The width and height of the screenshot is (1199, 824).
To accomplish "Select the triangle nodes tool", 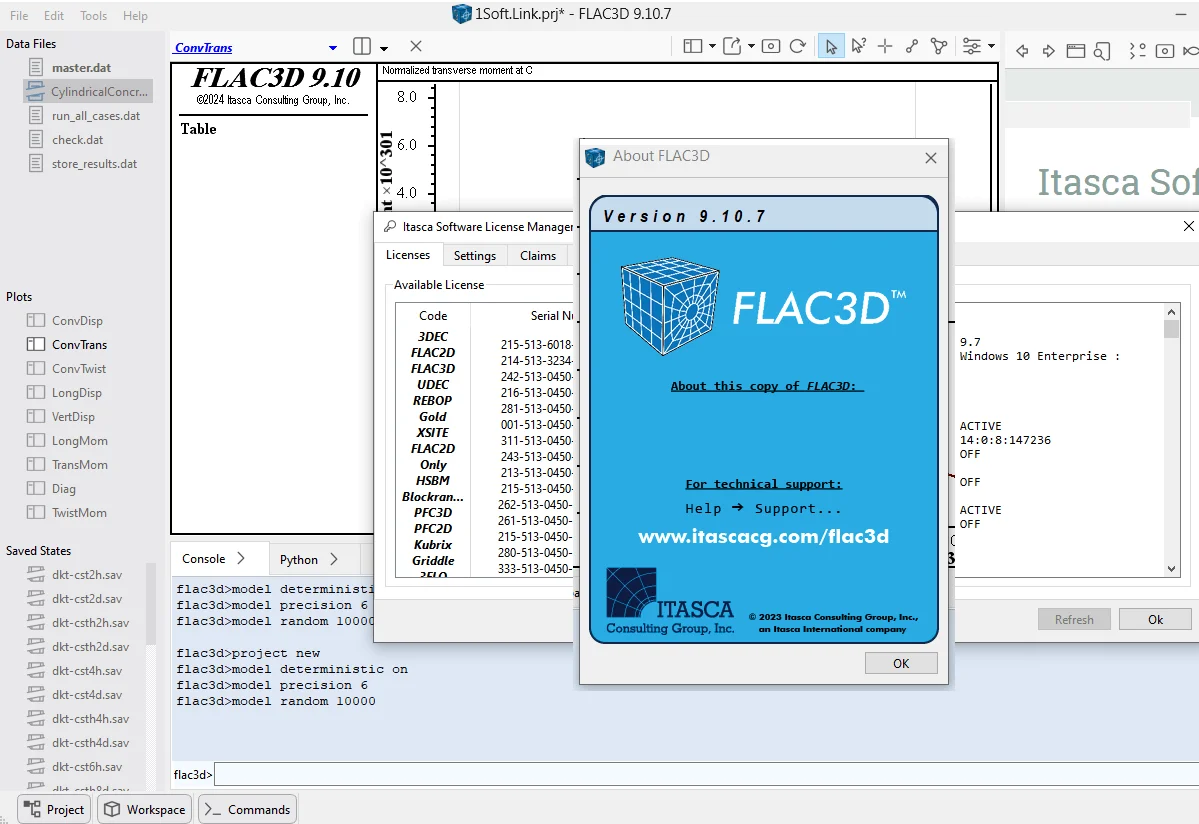I will (939, 47).
